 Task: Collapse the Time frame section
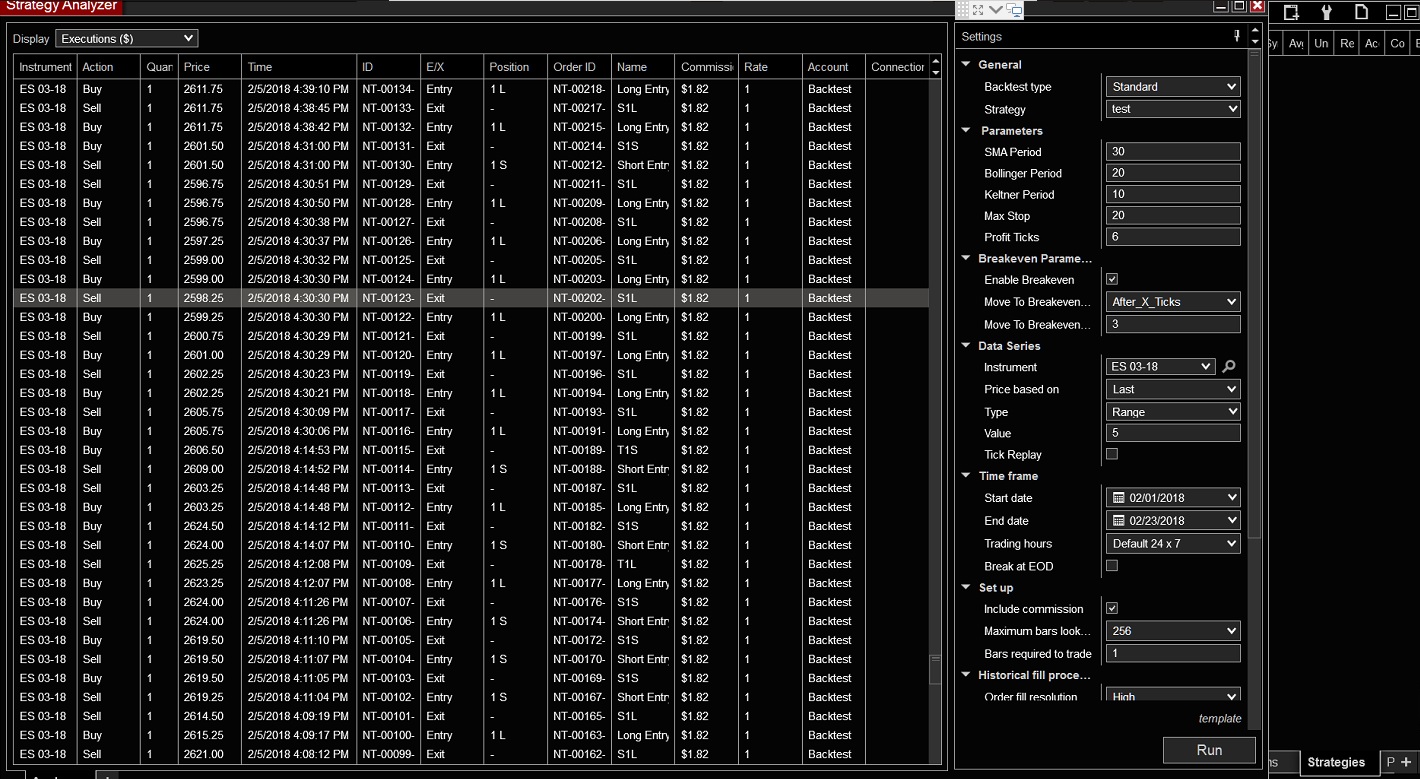click(x=966, y=476)
